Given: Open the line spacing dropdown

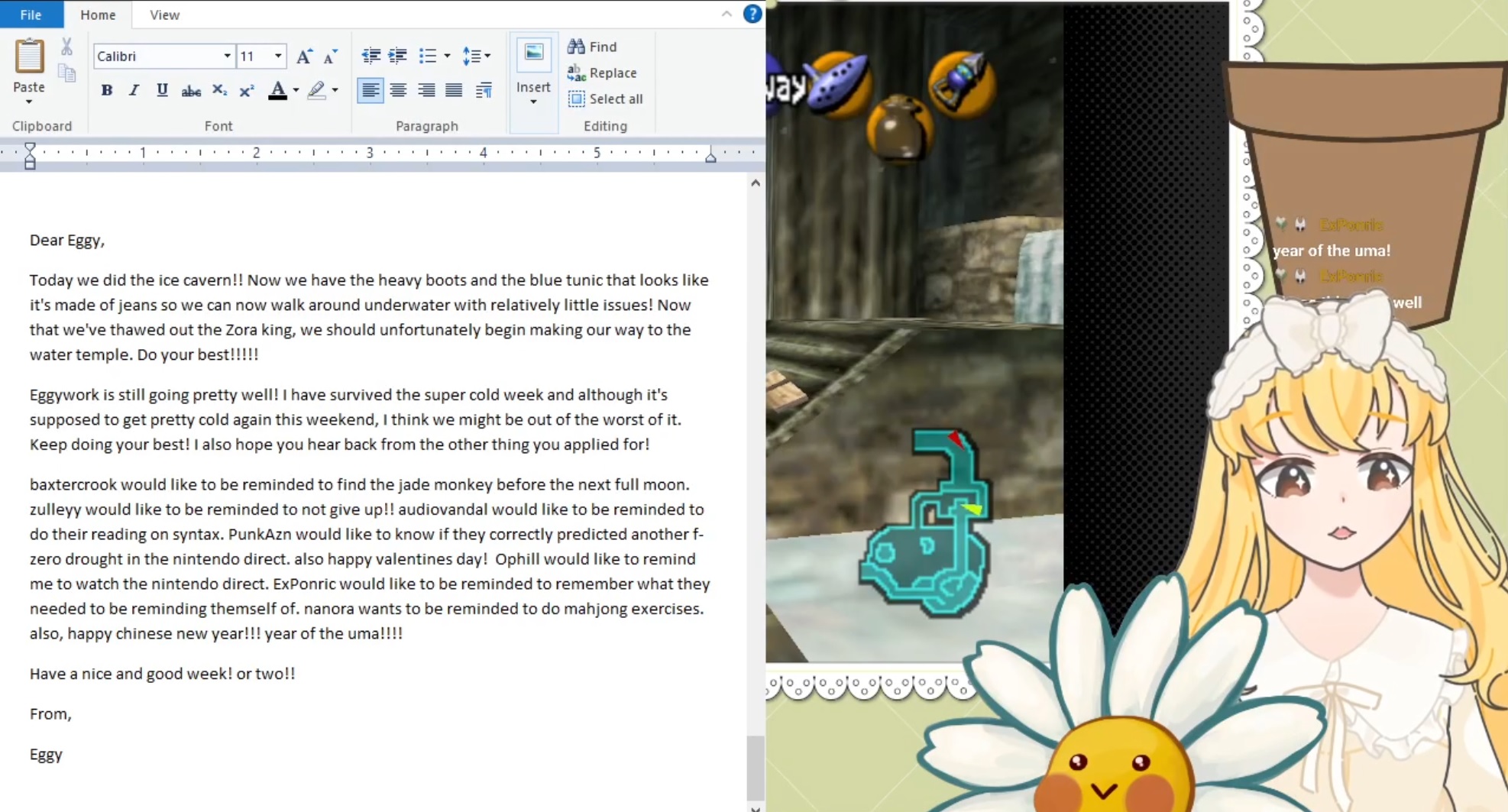Looking at the screenshot, I should pos(476,56).
